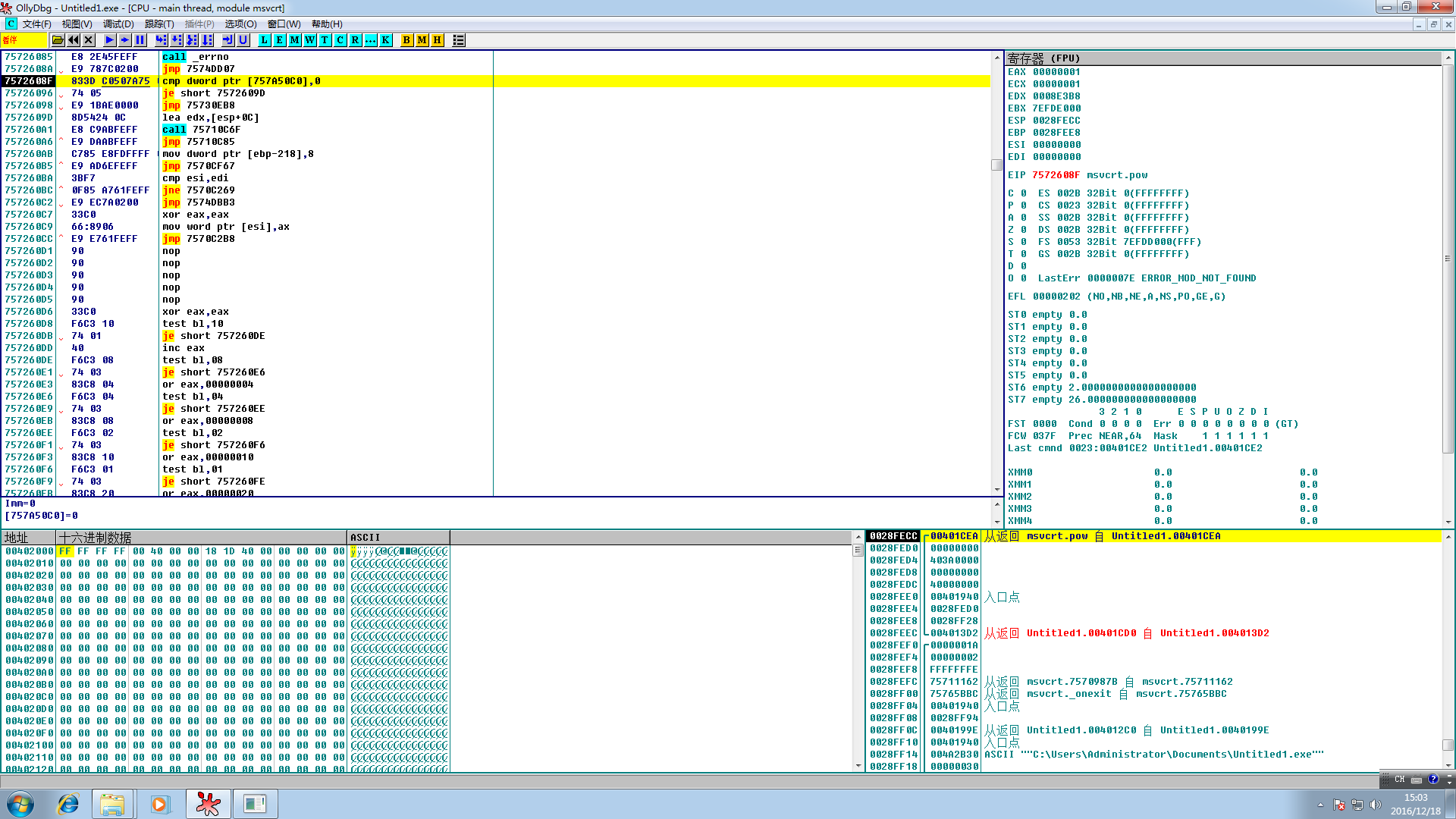Screen dimensions: 1456x819
Task: Click the Trace into toolbar icon
Action: coord(192,40)
